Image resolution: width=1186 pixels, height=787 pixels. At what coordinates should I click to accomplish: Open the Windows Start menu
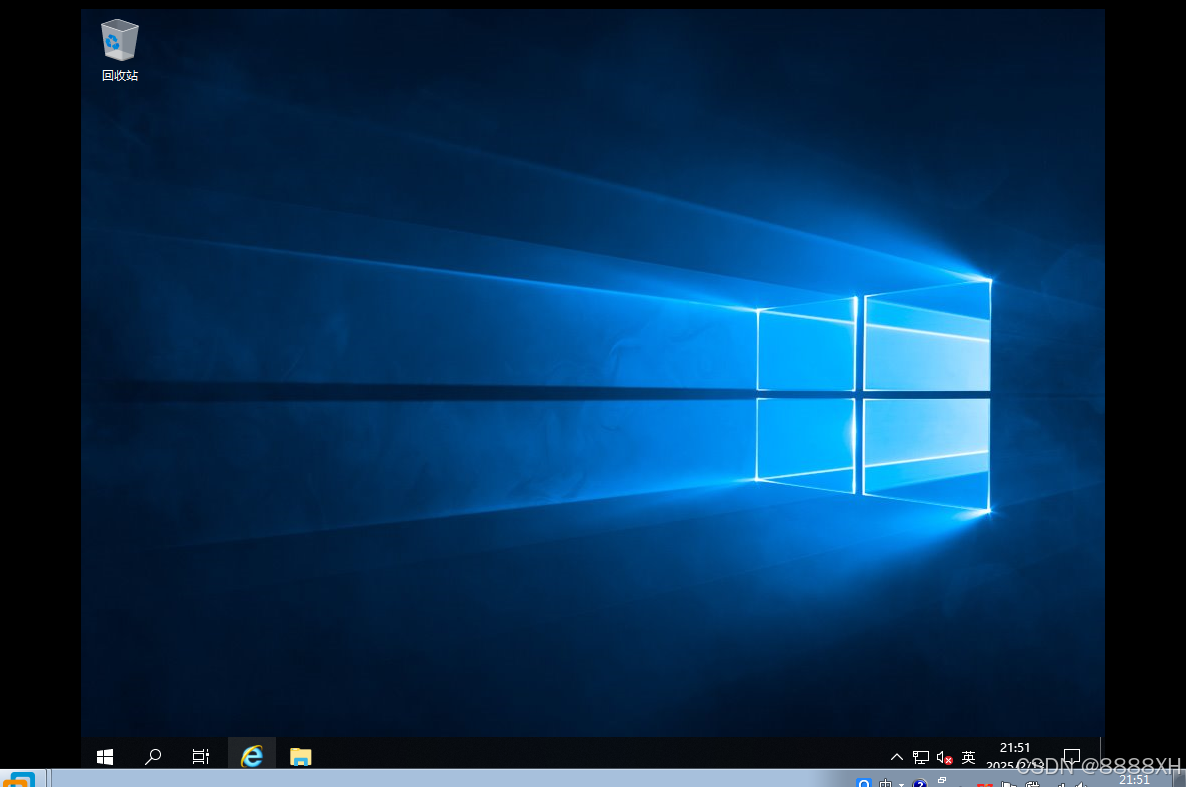105,756
